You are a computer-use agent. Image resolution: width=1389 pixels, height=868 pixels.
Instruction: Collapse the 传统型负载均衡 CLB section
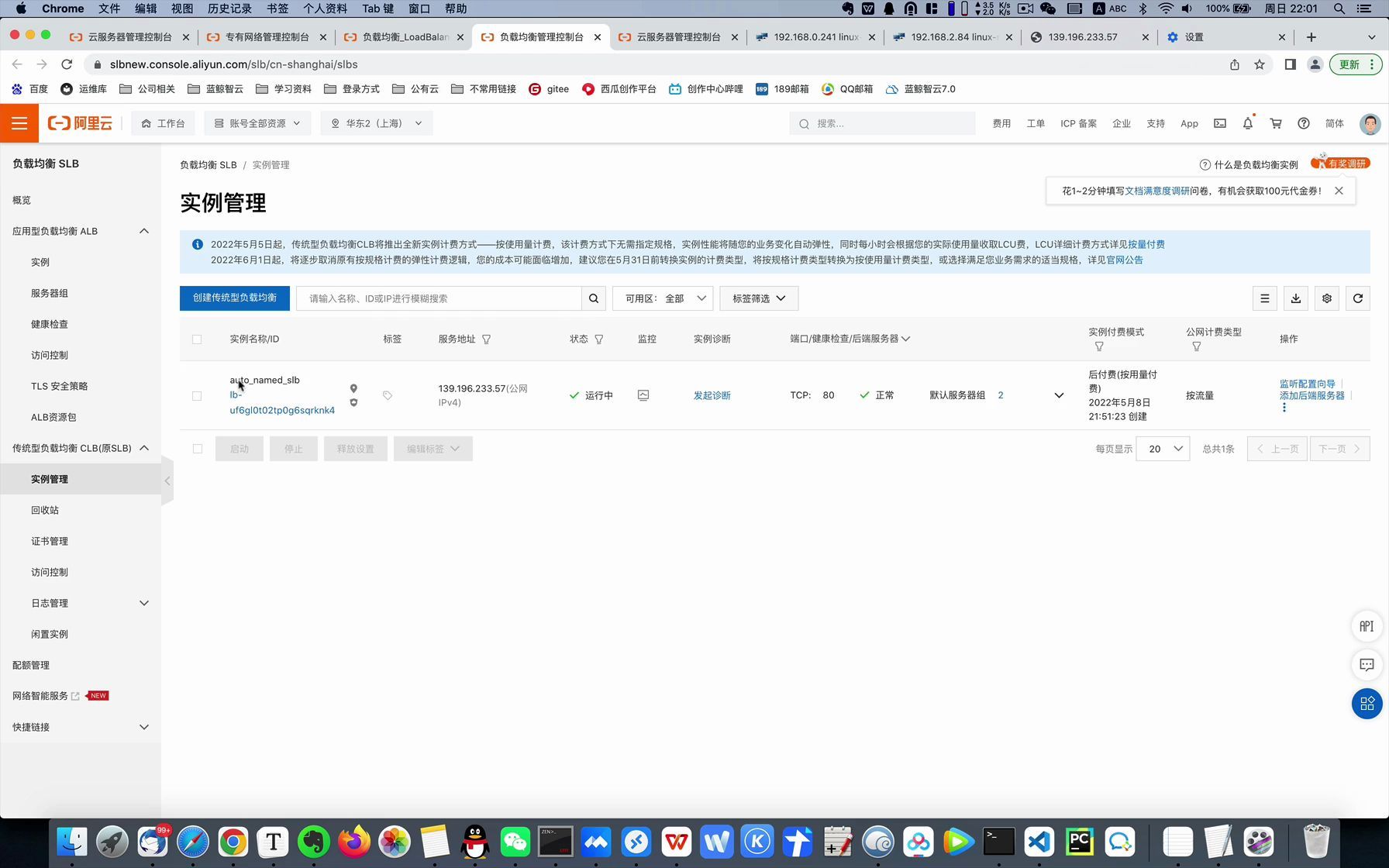point(144,448)
